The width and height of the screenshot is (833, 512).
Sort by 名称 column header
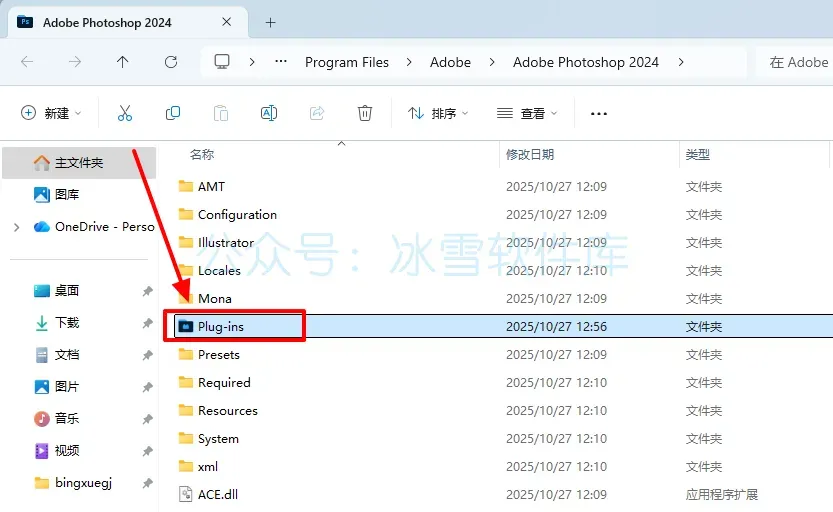tap(202, 155)
